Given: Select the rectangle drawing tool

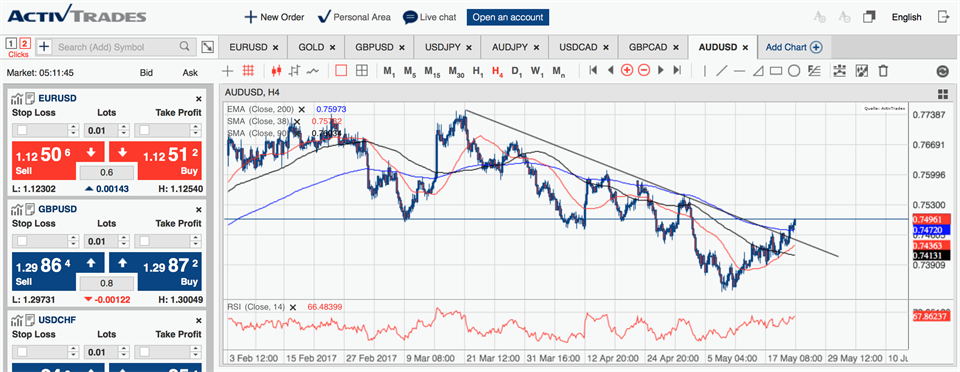Looking at the screenshot, I should (776, 71).
